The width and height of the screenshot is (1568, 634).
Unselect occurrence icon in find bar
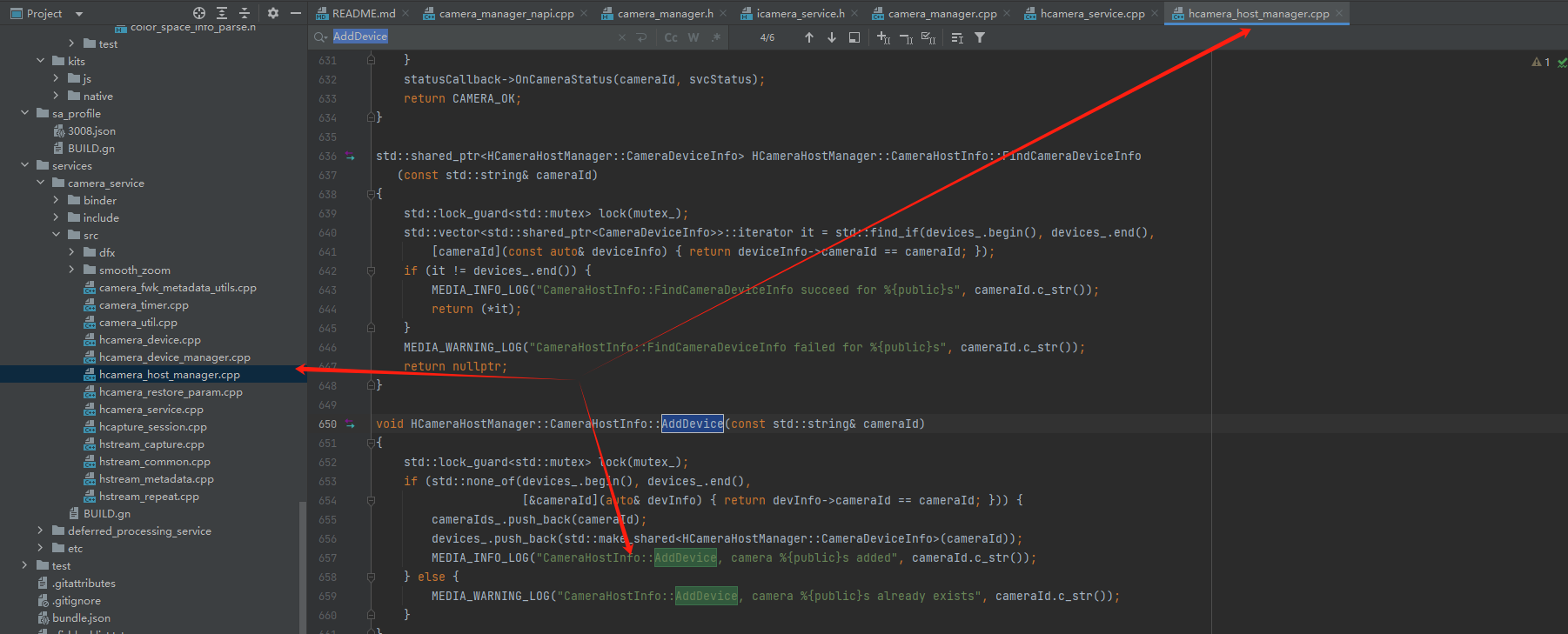pyautogui.click(x=906, y=37)
